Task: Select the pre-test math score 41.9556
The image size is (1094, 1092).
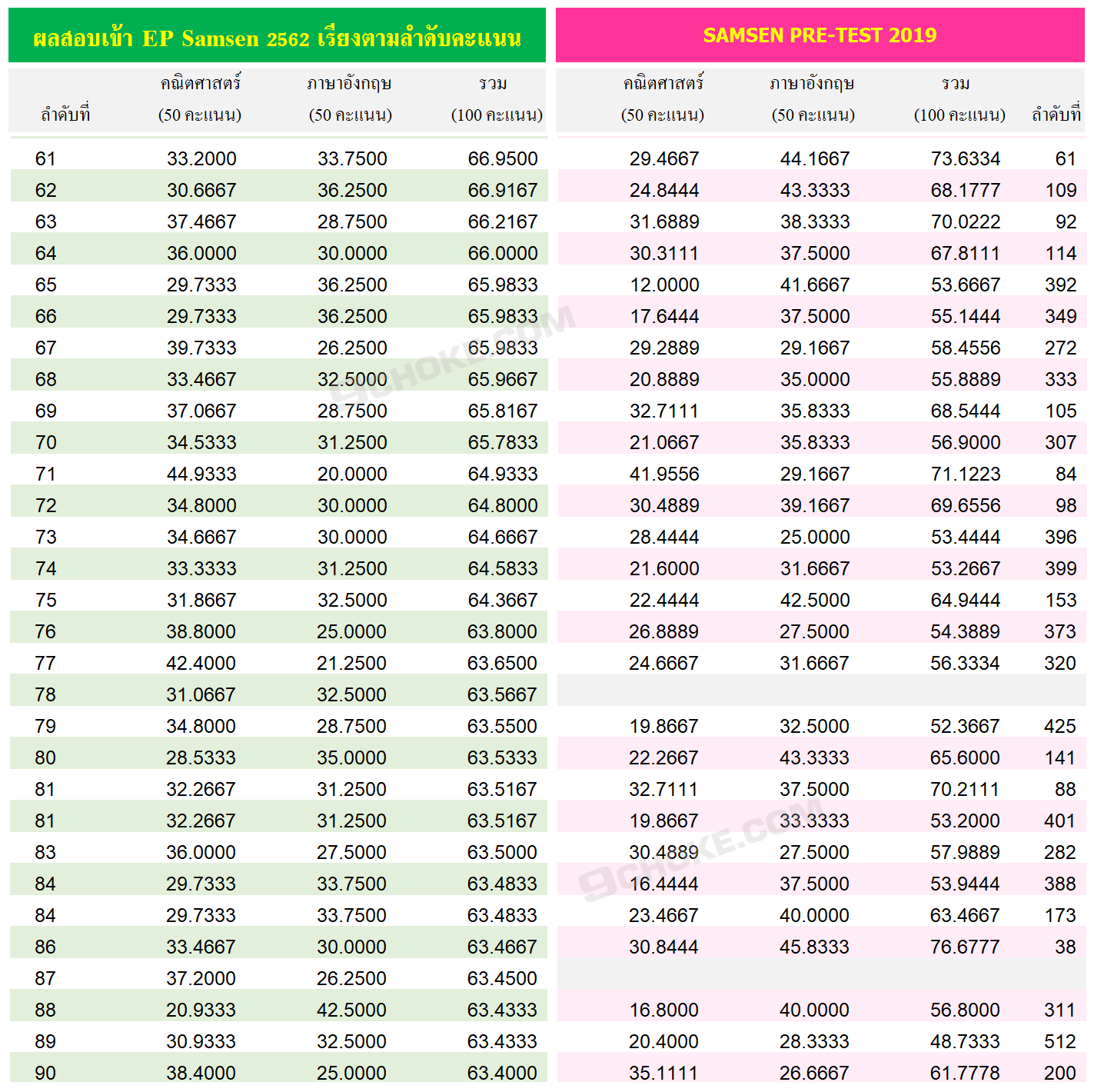Action: pyautogui.click(x=664, y=474)
